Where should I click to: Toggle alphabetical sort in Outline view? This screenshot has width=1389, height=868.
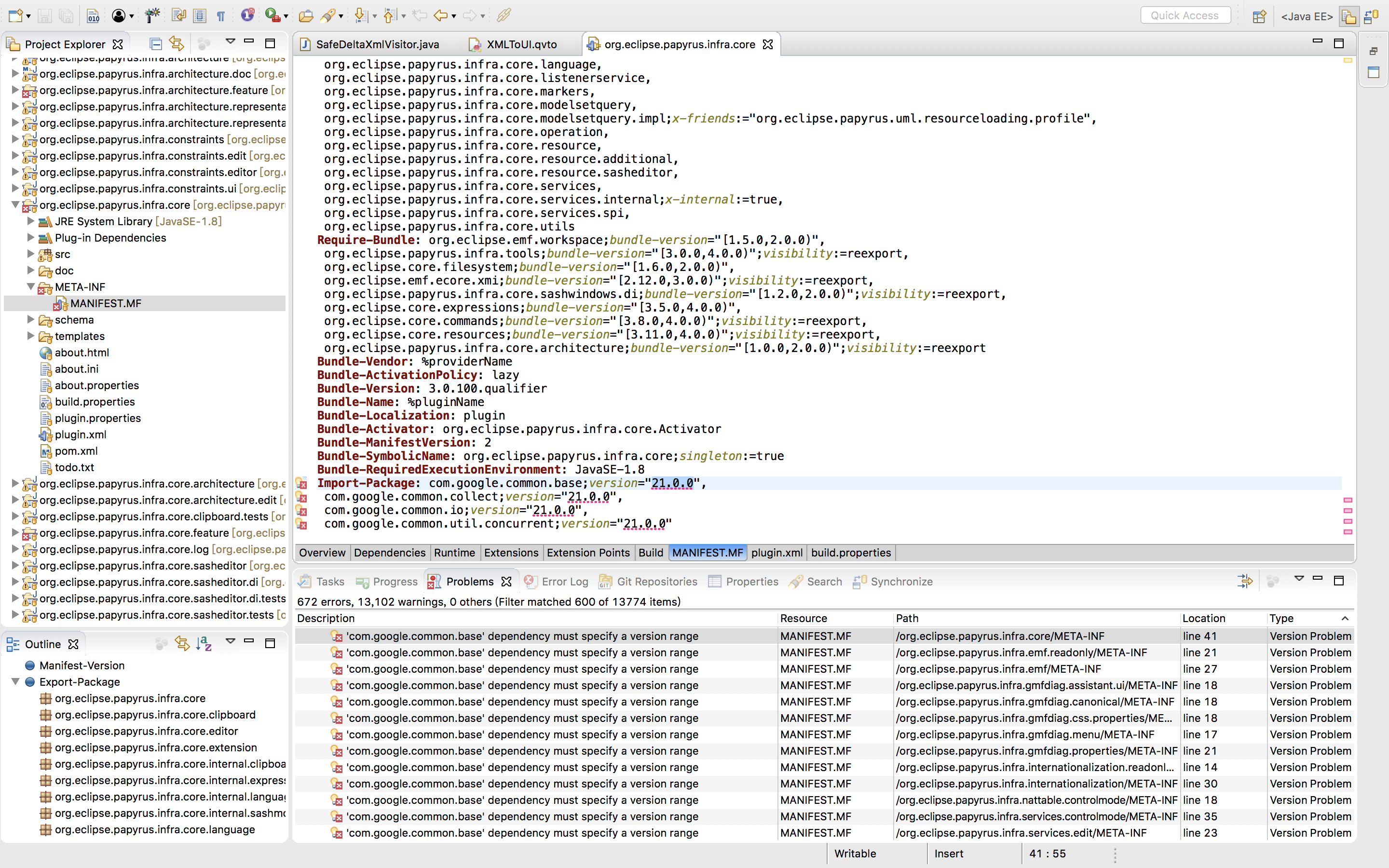[204, 644]
